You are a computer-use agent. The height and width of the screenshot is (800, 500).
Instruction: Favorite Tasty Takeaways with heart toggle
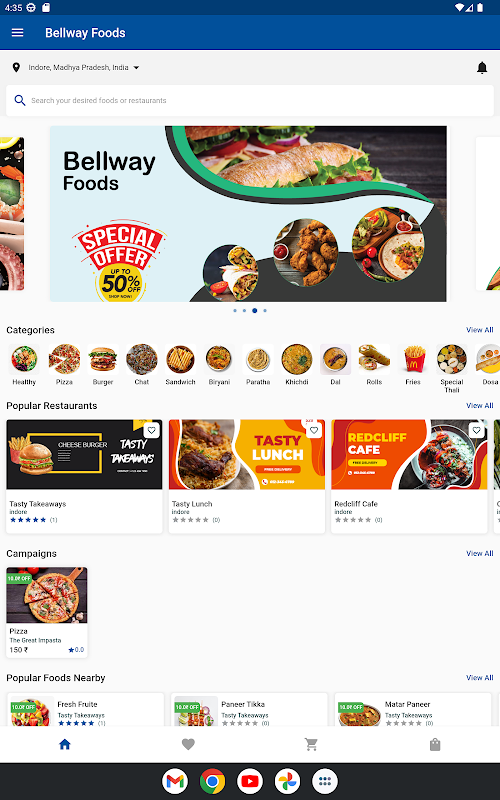tap(152, 430)
